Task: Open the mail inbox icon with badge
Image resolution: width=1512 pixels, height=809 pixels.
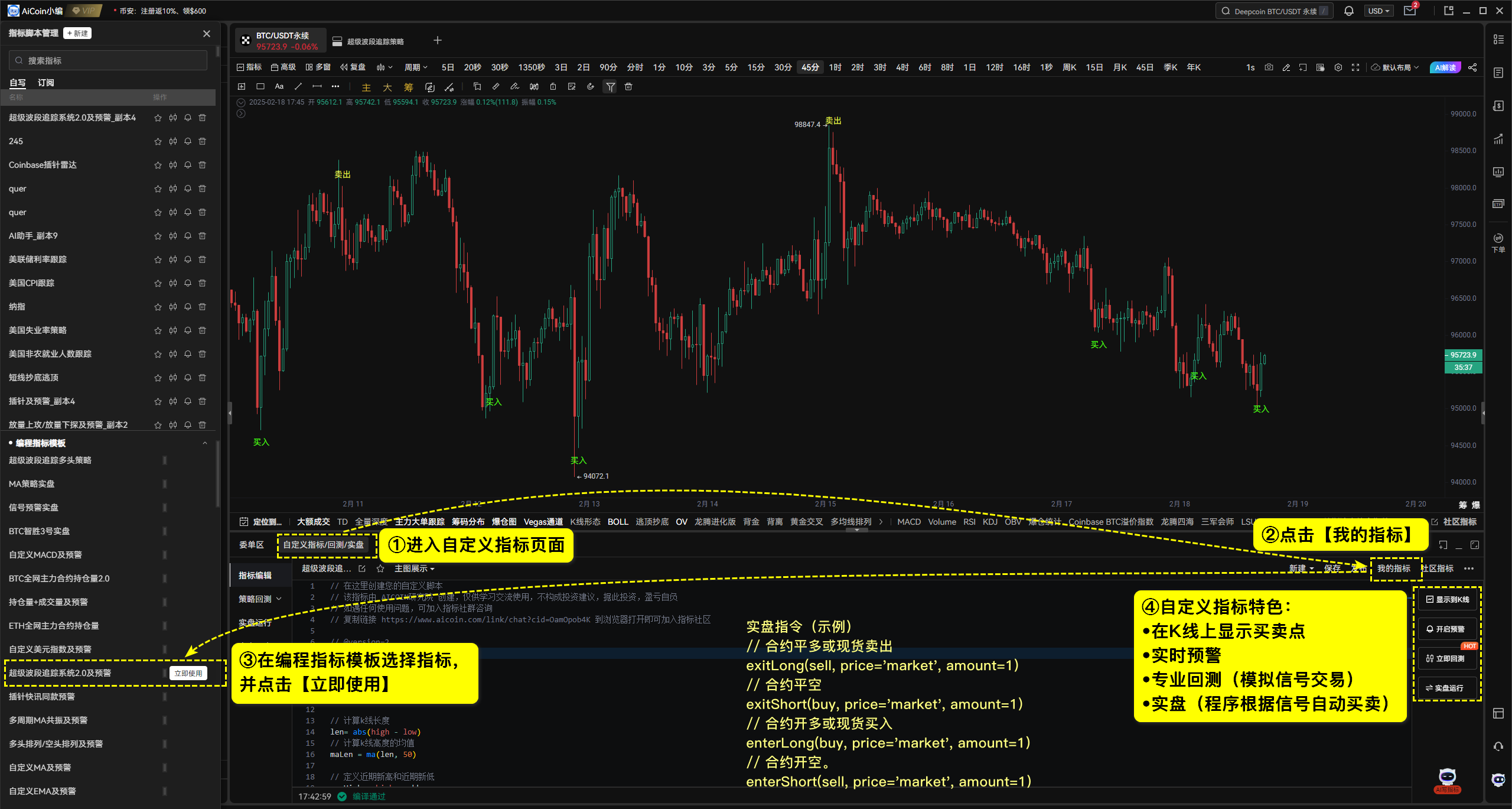Action: point(1410,11)
